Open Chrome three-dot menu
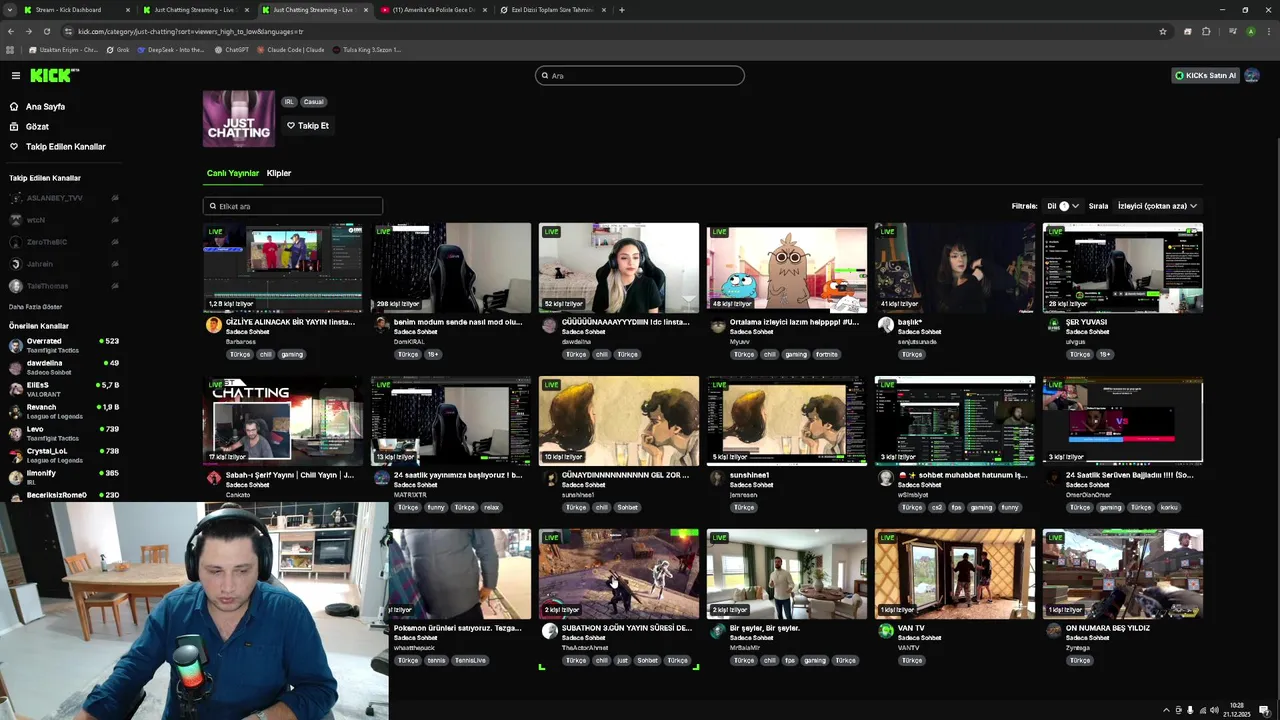The width and height of the screenshot is (1280, 720). [x=1267, y=31]
